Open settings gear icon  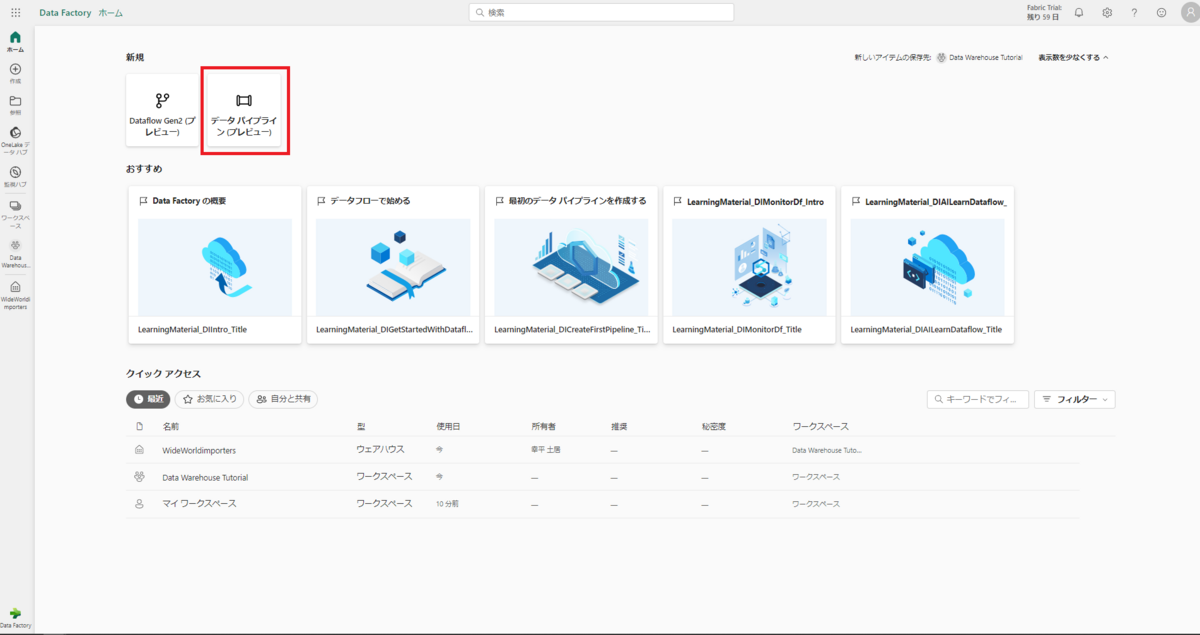point(1107,13)
